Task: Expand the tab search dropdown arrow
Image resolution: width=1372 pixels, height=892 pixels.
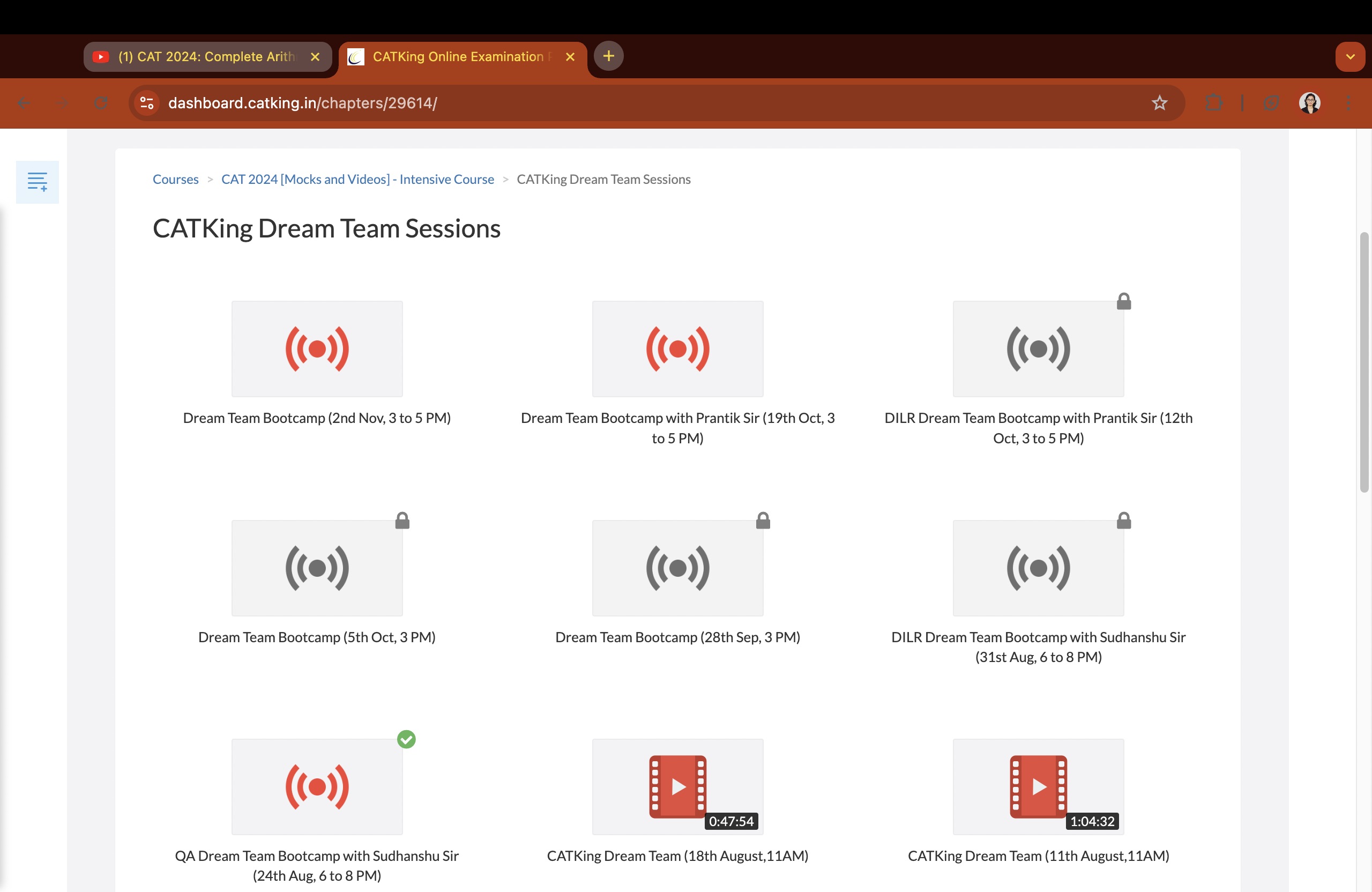Action: coord(1350,56)
